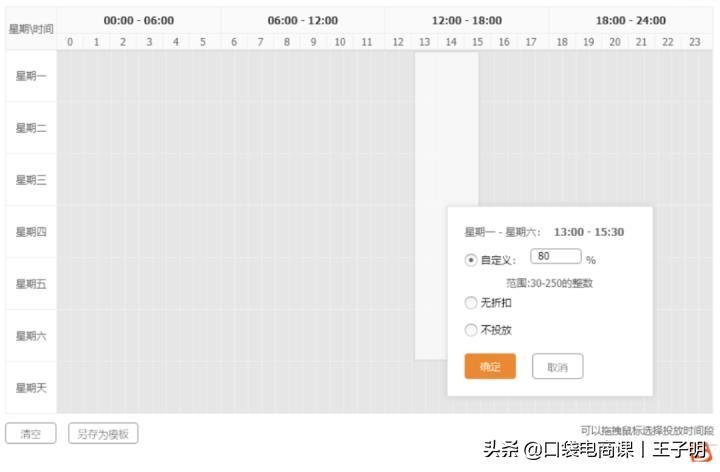This screenshot has height=472, width=720.
Task: Click the 星期二 row label
Action: click(31, 128)
